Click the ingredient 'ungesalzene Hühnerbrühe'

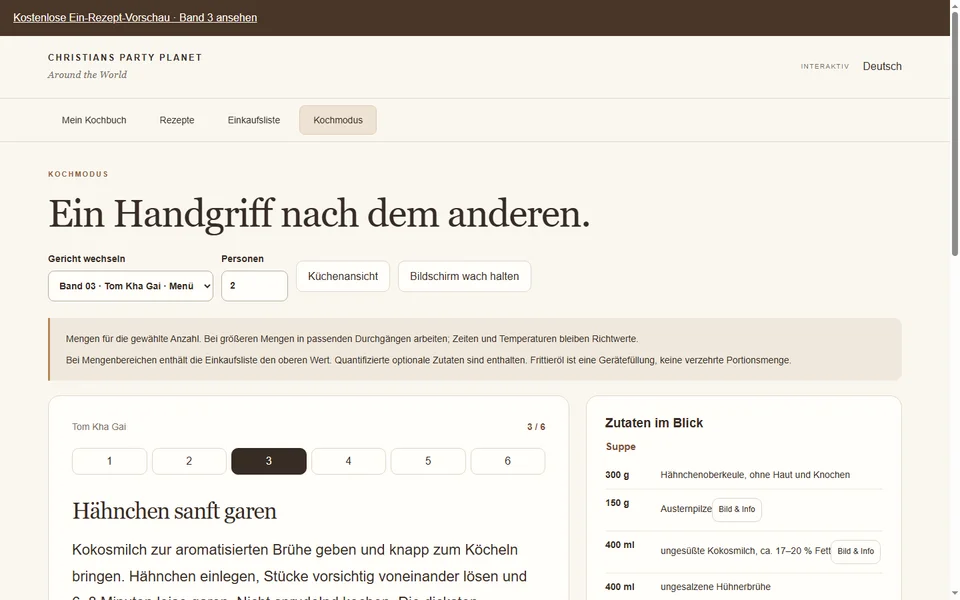coord(715,587)
